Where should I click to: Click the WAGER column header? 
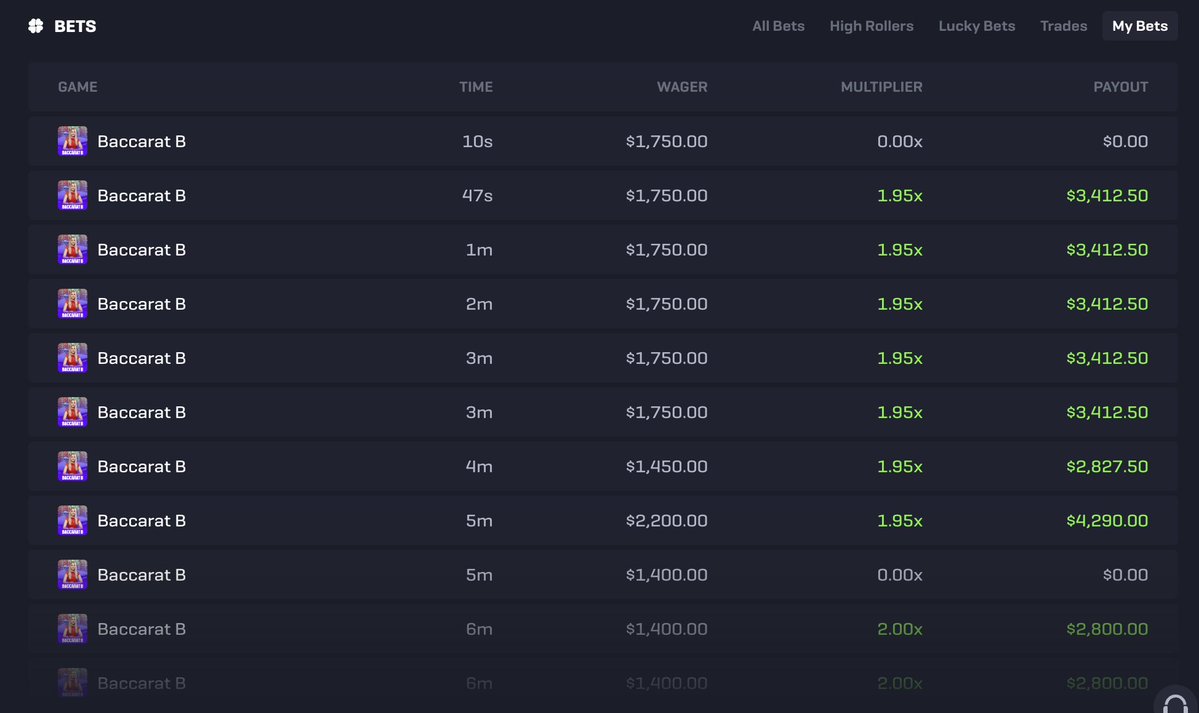(682, 87)
